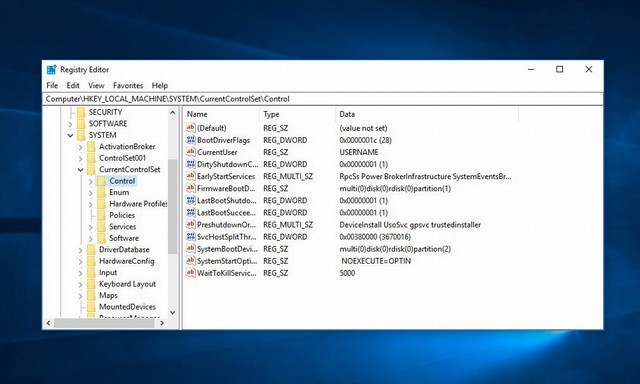Open the Edit menu
640x384 pixels.
(73, 85)
